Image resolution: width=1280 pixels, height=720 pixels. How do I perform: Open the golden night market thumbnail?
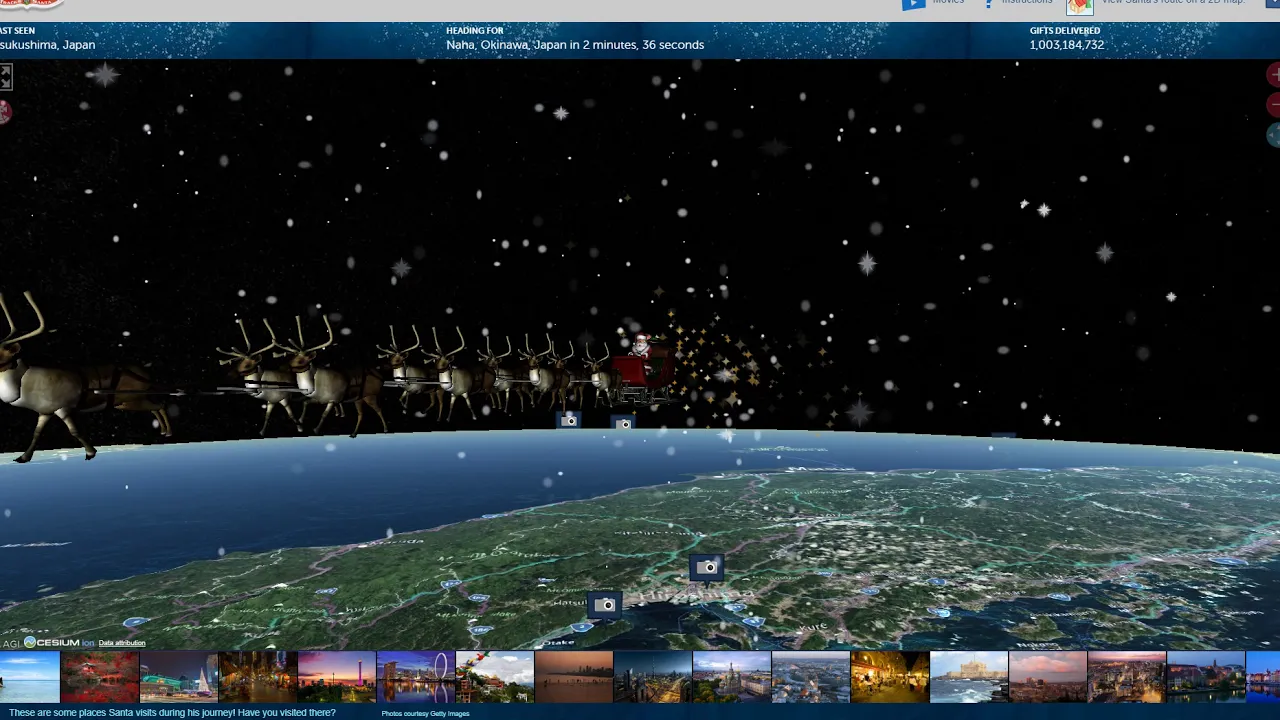pos(889,677)
